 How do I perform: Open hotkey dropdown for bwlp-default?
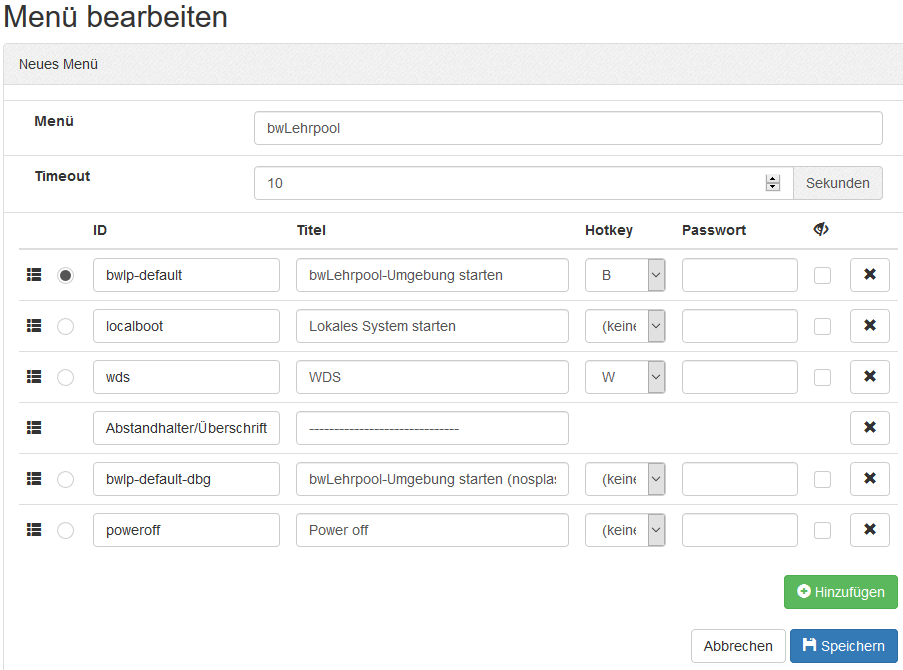(625, 275)
